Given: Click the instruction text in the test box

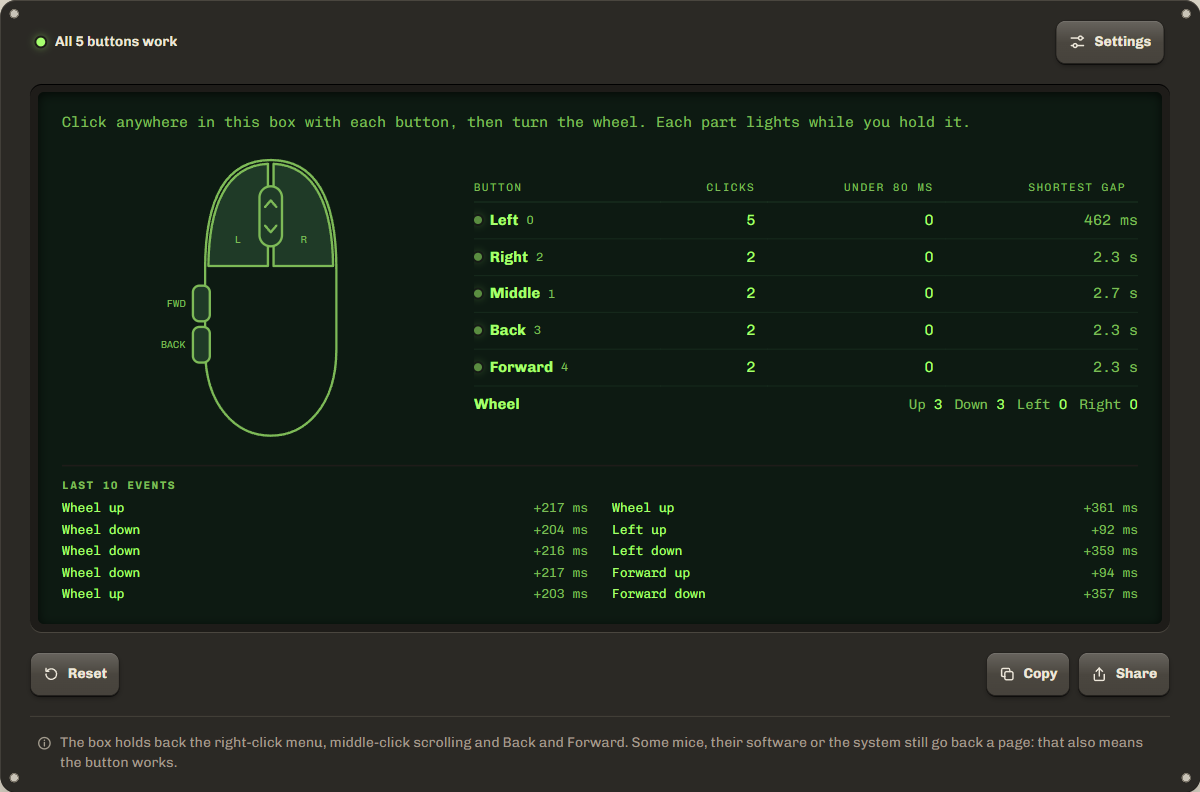Looking at the screenshot, I should tap(516, 122).
